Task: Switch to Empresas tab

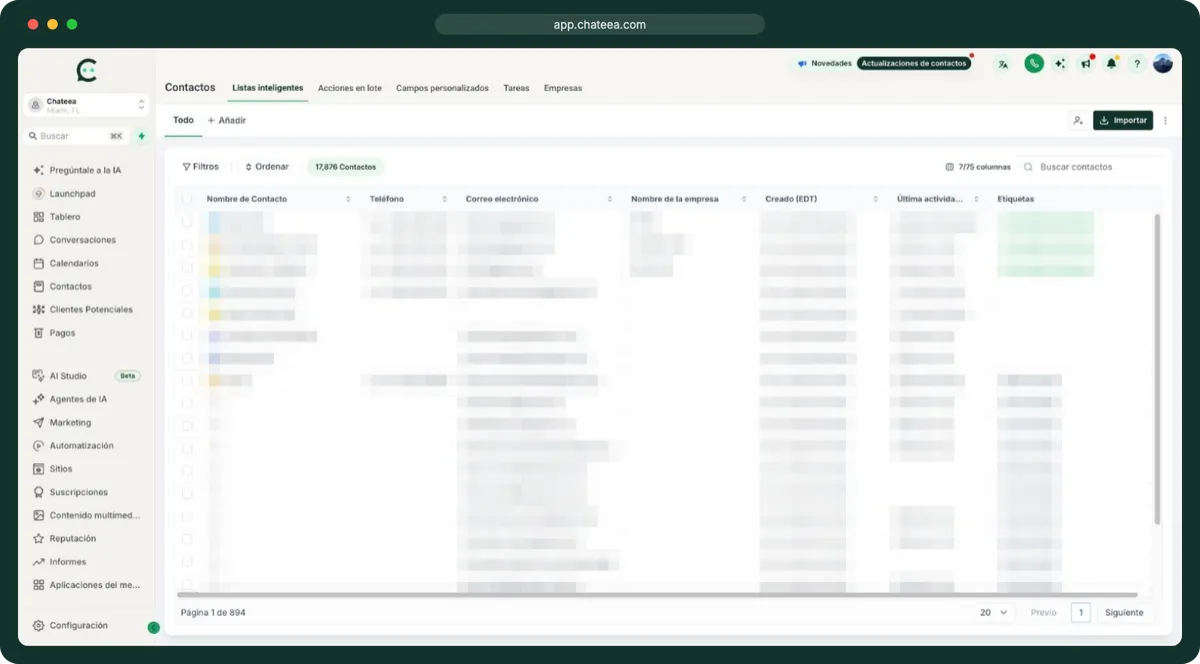Action: point(563,88)
